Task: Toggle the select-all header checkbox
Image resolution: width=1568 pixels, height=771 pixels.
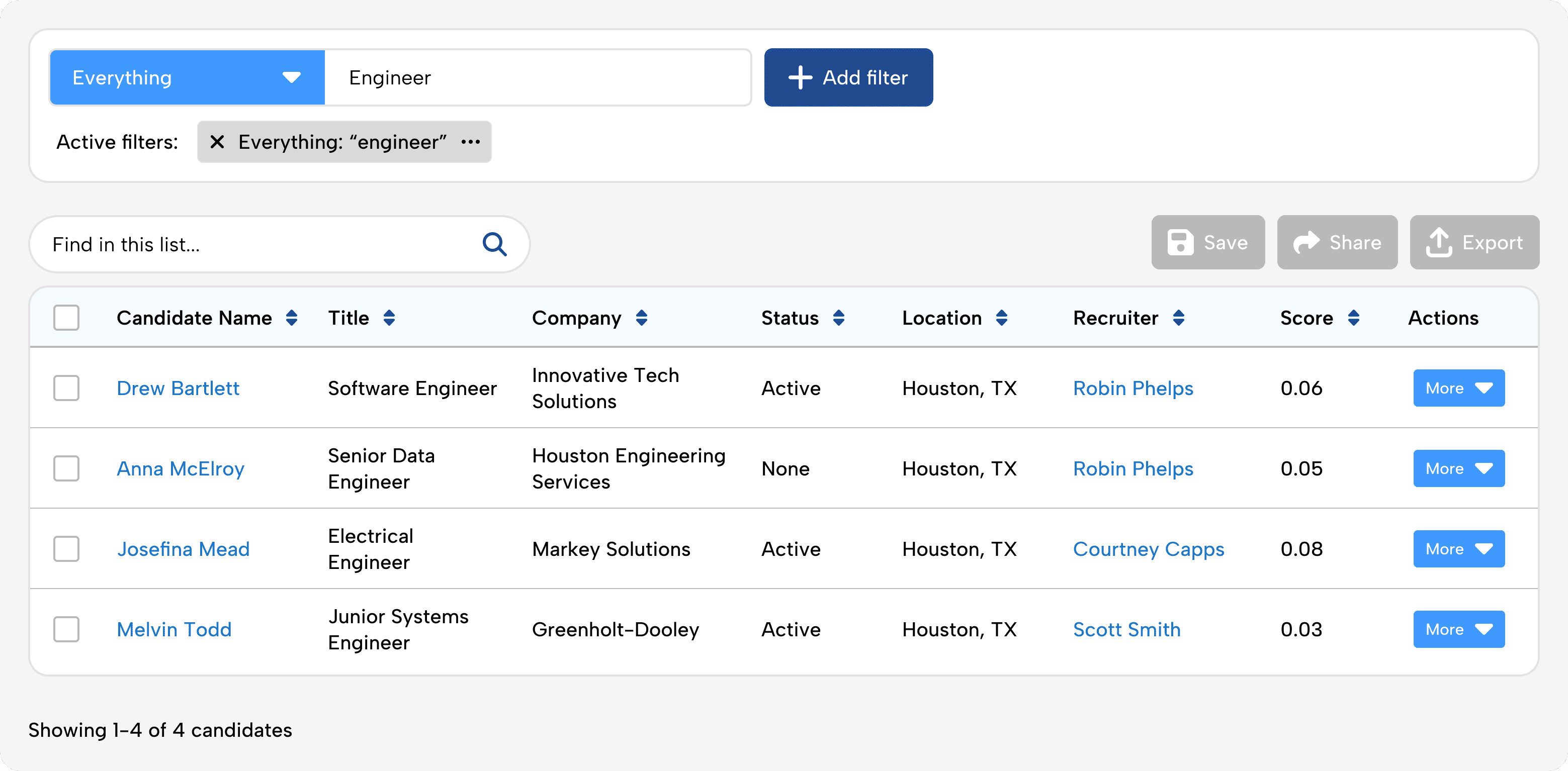Action: point(66,318)
